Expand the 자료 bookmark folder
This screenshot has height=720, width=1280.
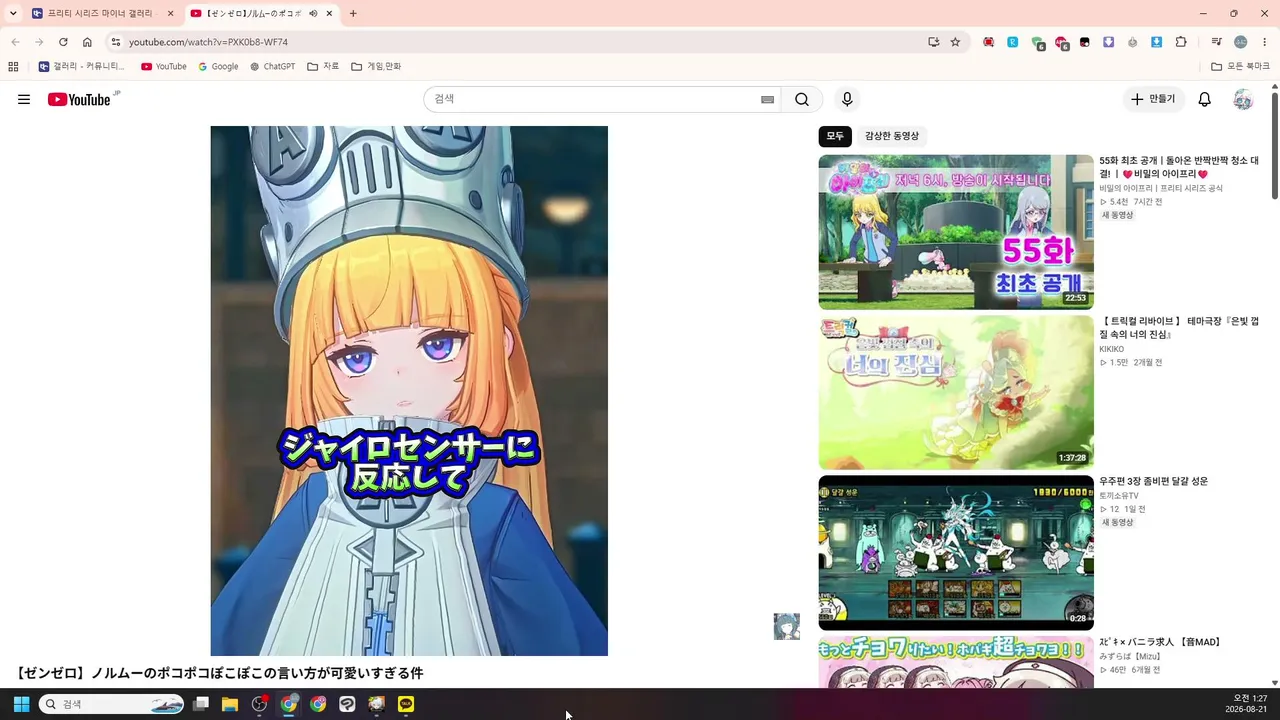pyautogui.click(x=323, y=67)
